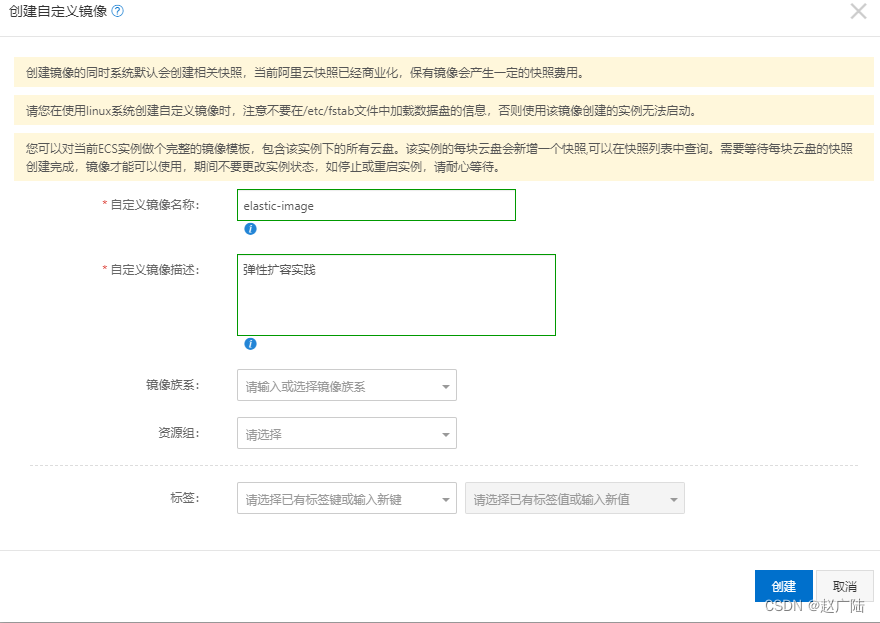Click inside the elastic-image name field

(x=375, y=205)
